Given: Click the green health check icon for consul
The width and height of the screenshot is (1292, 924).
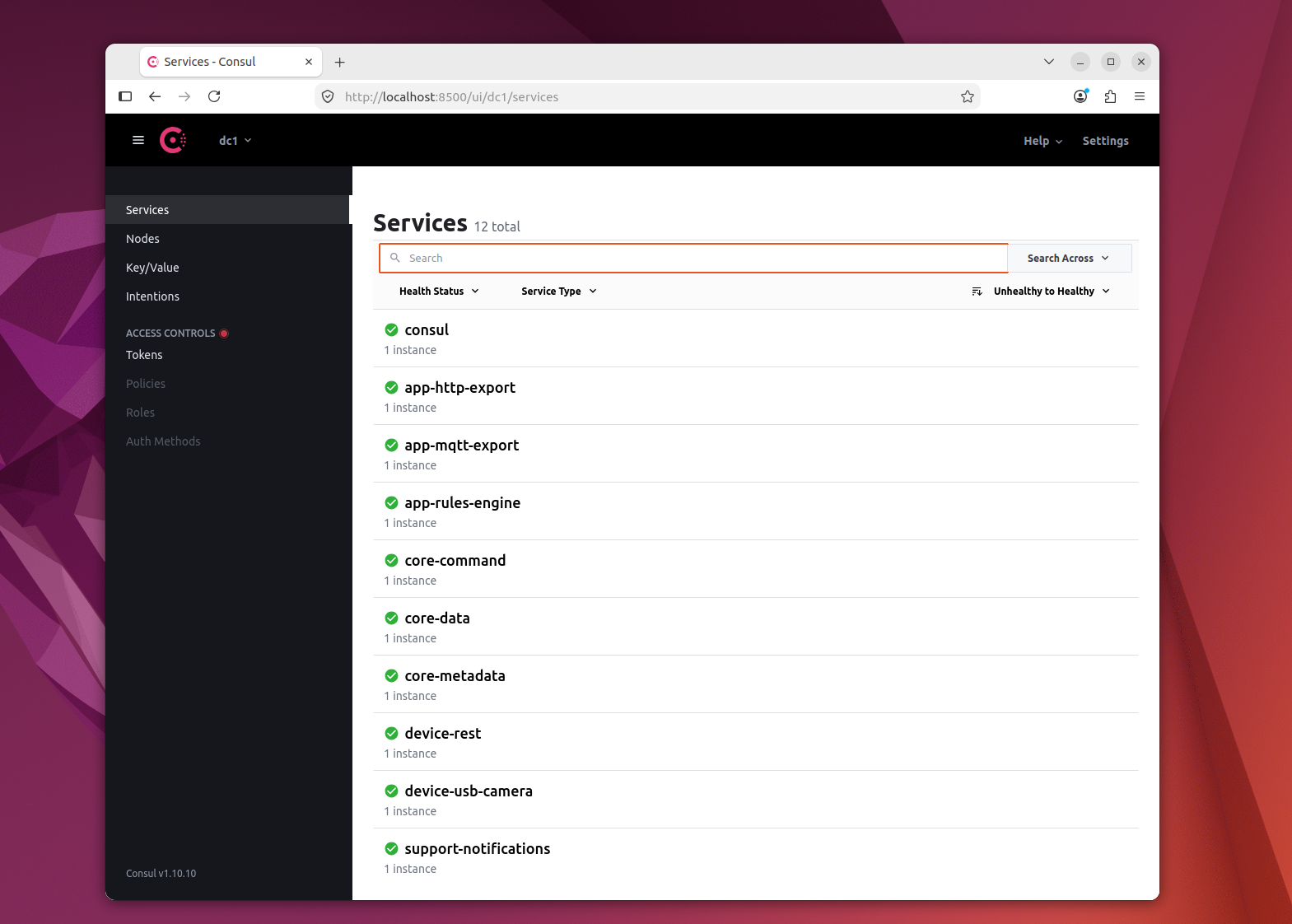Looking at the screenshot, I should point(392,329).
